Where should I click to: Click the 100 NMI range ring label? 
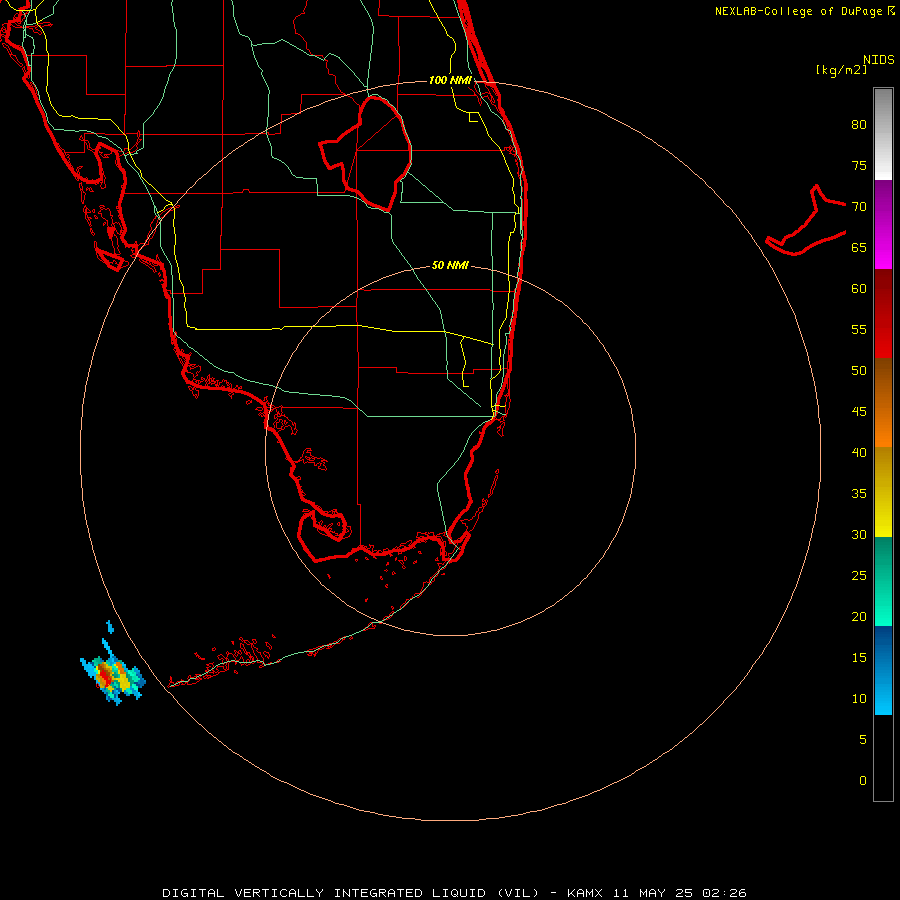[x=450, y=80]
